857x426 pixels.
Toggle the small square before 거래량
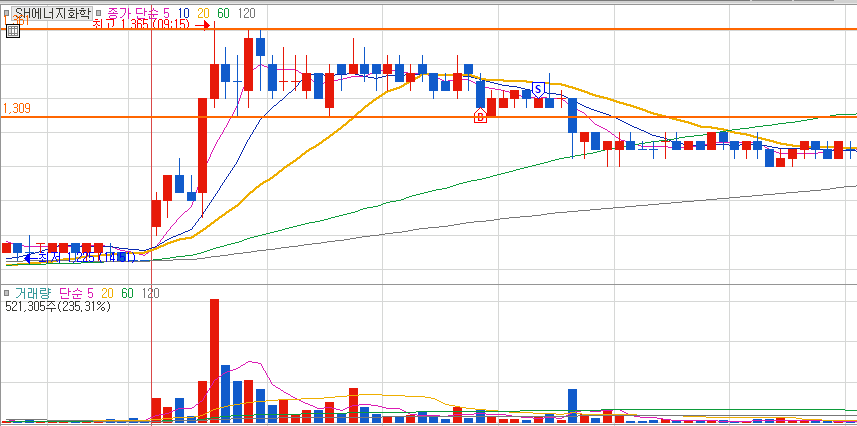pyautogui.click(x=7, y=293)
